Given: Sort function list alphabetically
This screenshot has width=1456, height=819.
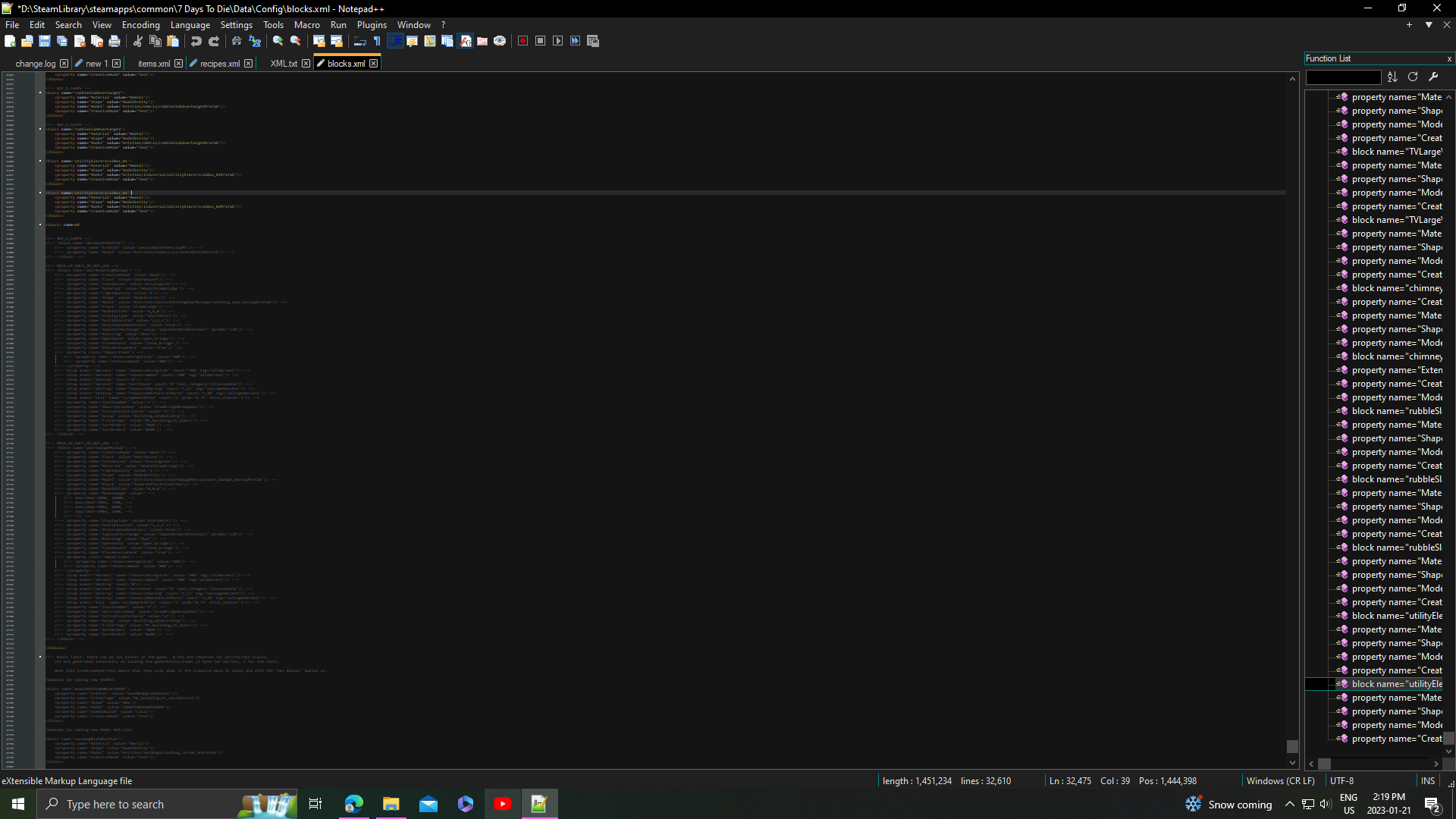Looking at the screenshot, I should pos(1392,77).
